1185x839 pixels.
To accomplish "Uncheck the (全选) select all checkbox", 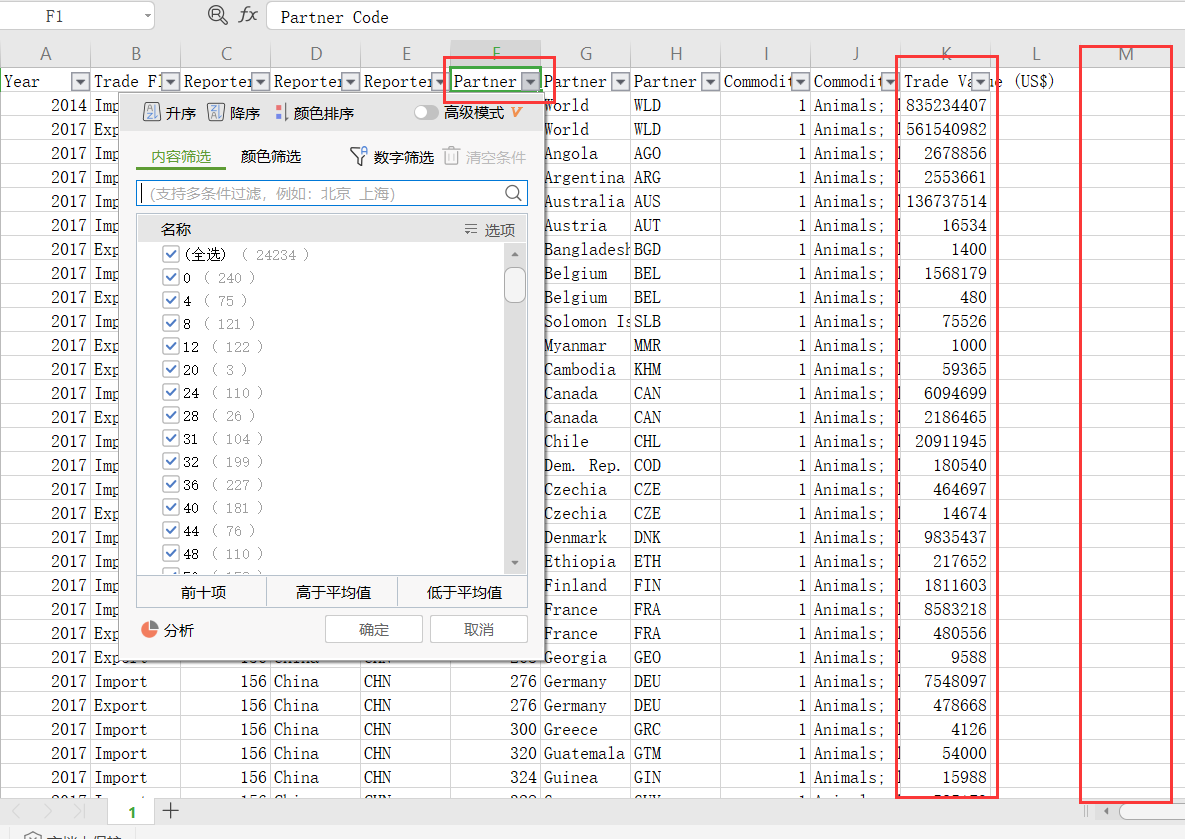I will pos(170,255).
